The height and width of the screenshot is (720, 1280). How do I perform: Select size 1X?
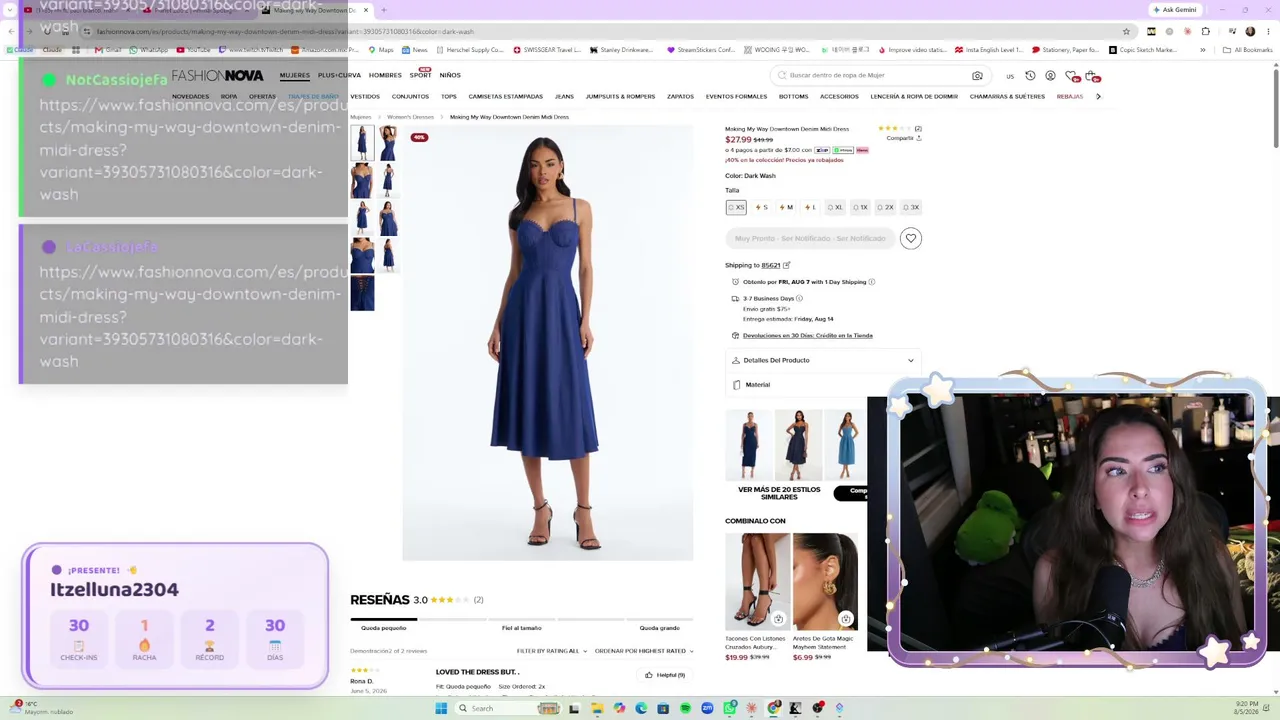859,207
